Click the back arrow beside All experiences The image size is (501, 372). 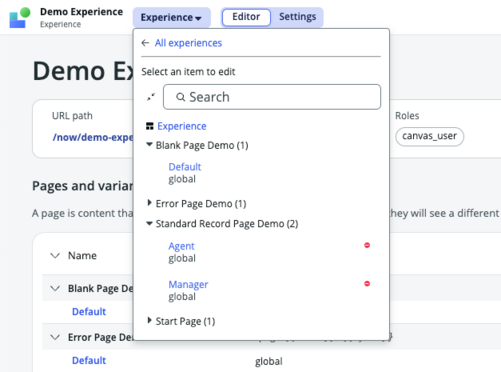click(145, 43)
